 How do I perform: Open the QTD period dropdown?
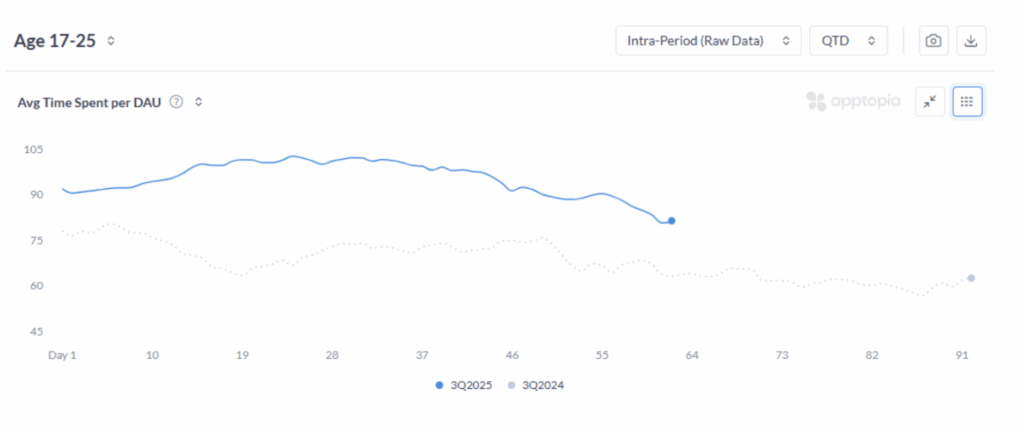[848, 41]
